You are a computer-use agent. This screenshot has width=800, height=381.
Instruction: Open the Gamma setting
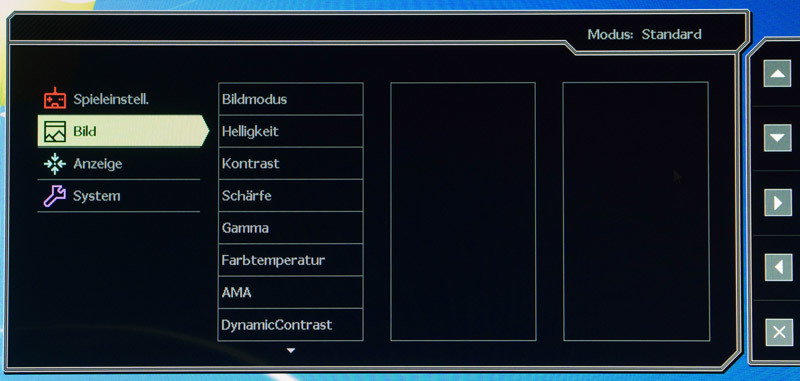point(290,227)
